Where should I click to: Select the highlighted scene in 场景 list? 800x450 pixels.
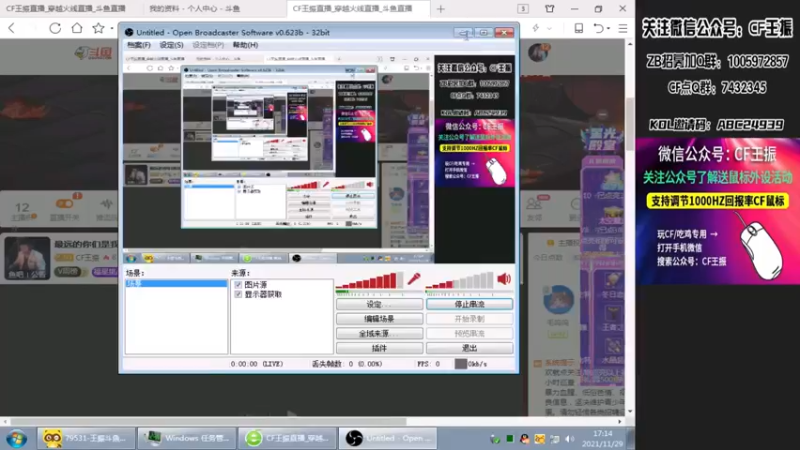tap(176, 284)
